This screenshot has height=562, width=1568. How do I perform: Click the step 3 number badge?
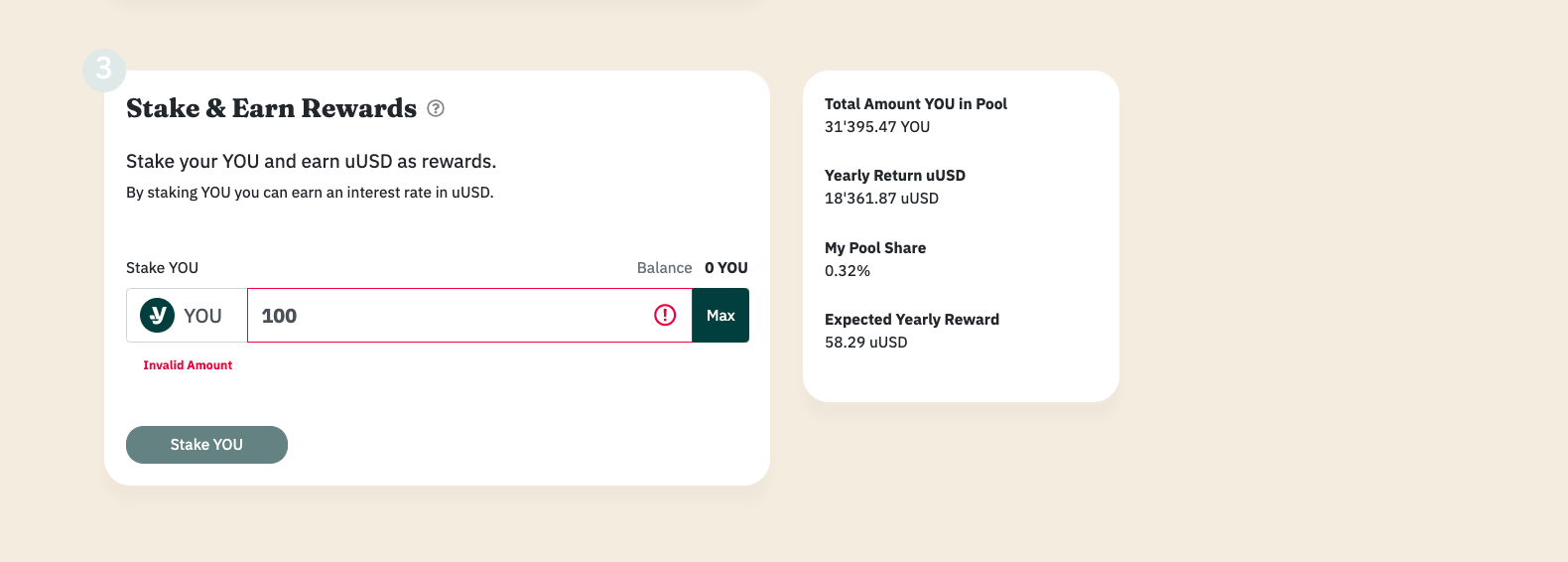tap(104, 70)
